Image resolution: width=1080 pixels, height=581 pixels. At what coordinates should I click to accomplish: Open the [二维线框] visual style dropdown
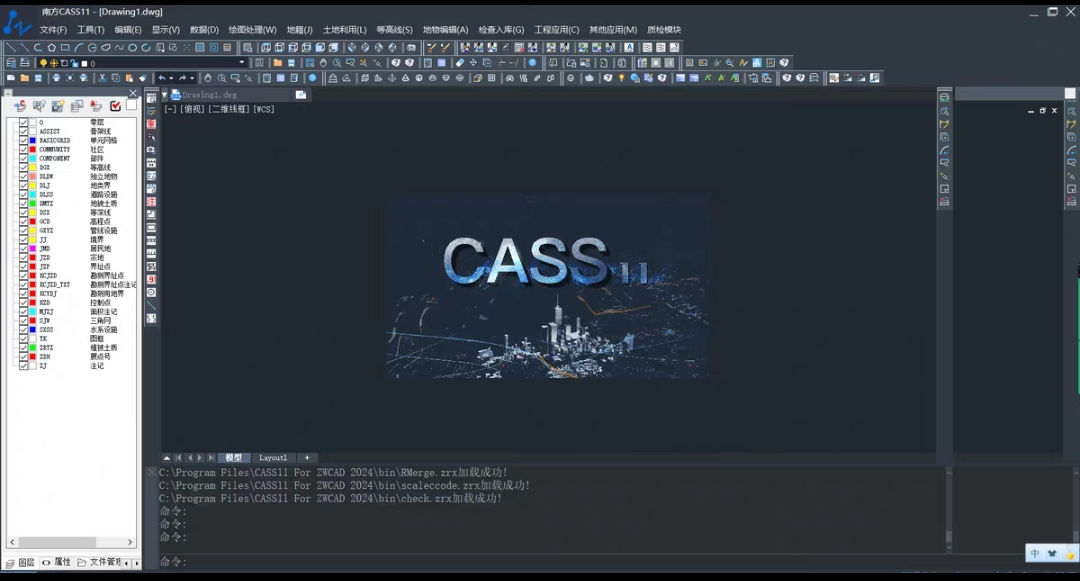point(229,109)
